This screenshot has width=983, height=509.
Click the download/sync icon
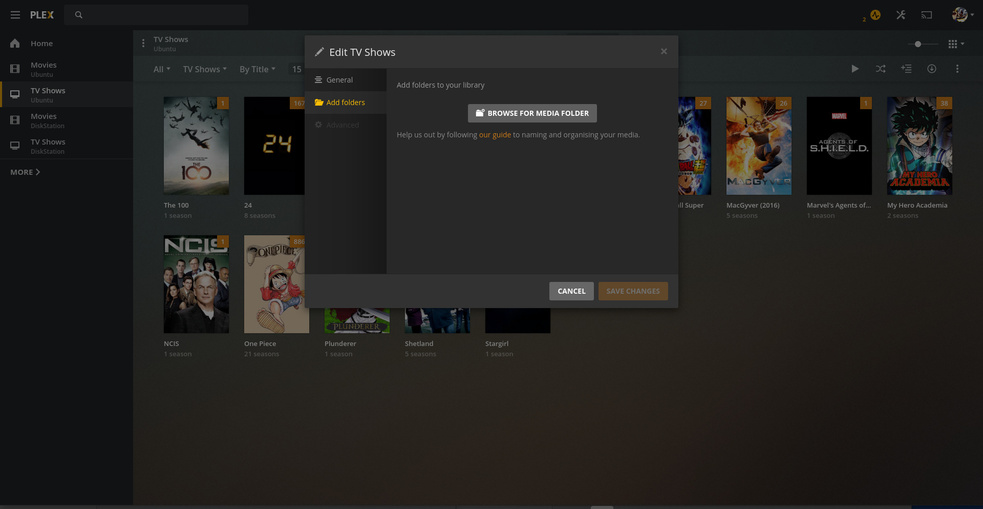coord(932,69)
